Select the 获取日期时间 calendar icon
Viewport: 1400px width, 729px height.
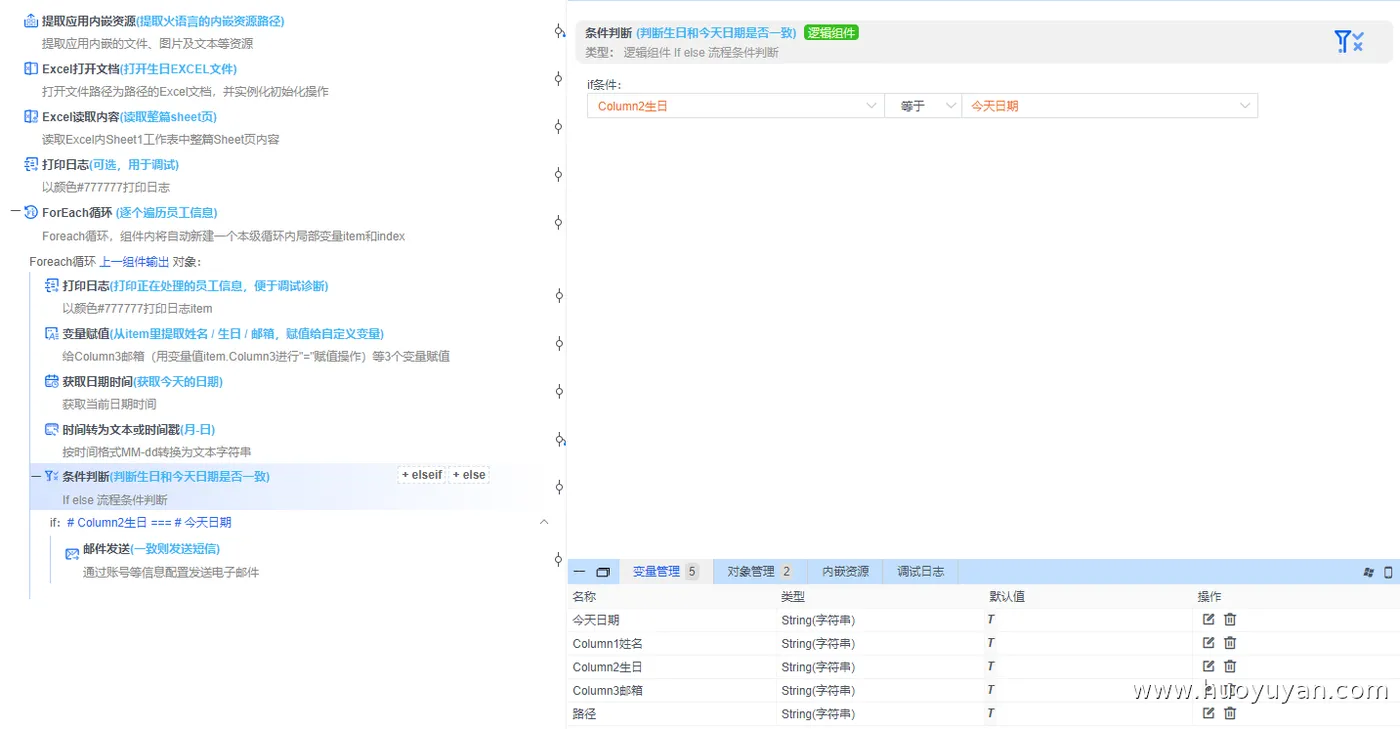click(52, 382)
